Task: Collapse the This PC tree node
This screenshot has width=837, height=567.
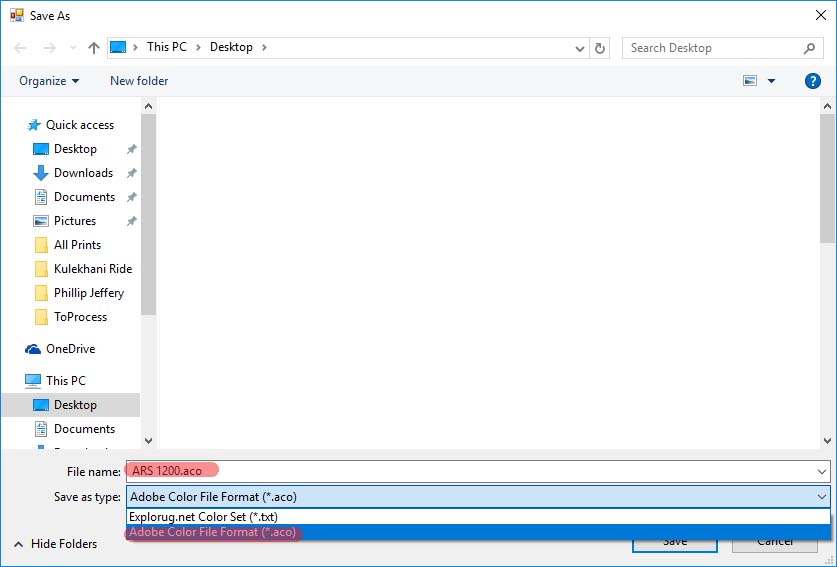Action: [12, 381]
